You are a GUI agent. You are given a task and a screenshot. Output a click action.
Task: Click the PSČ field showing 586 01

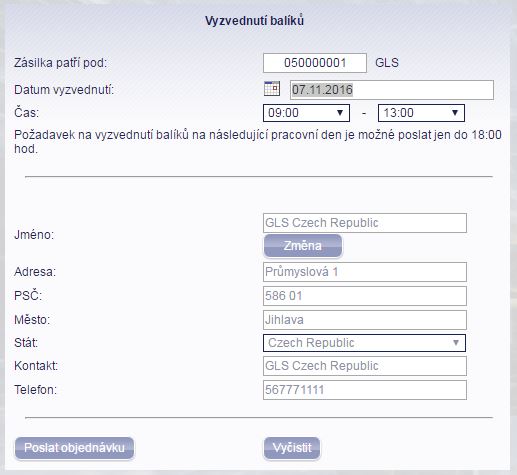[x=365, y=296]
